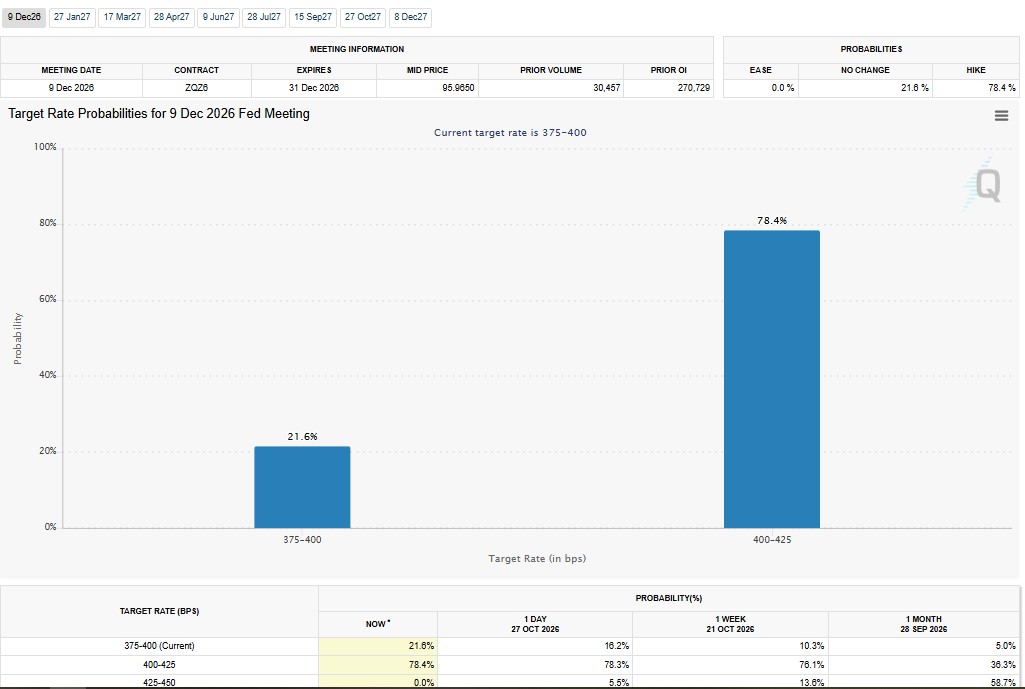Image resolution: width=1025 pixels, height=689 pixels.
Task: Click the 95.9650 mid price value
Action: (458, 88)
